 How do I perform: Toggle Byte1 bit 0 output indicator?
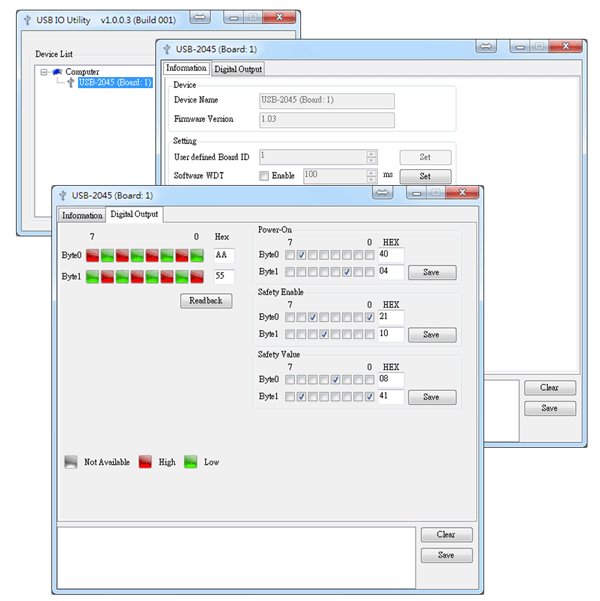pyautogui.click(x=197, y=277)
